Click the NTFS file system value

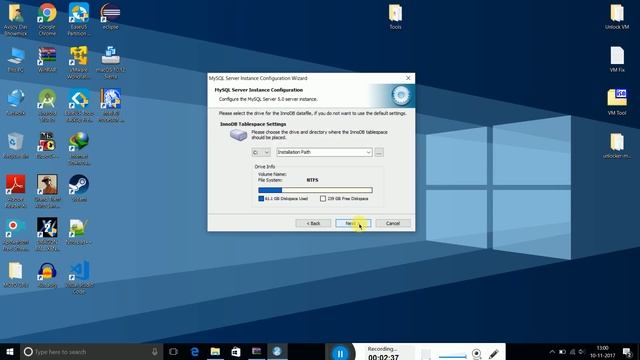pos(312,180)
